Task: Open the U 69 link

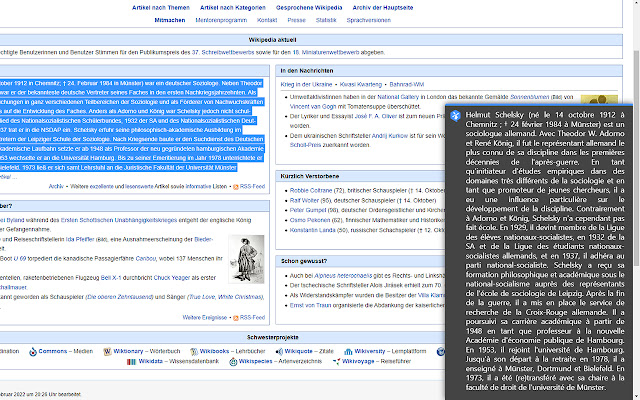Action: click(x=20, y=258)
